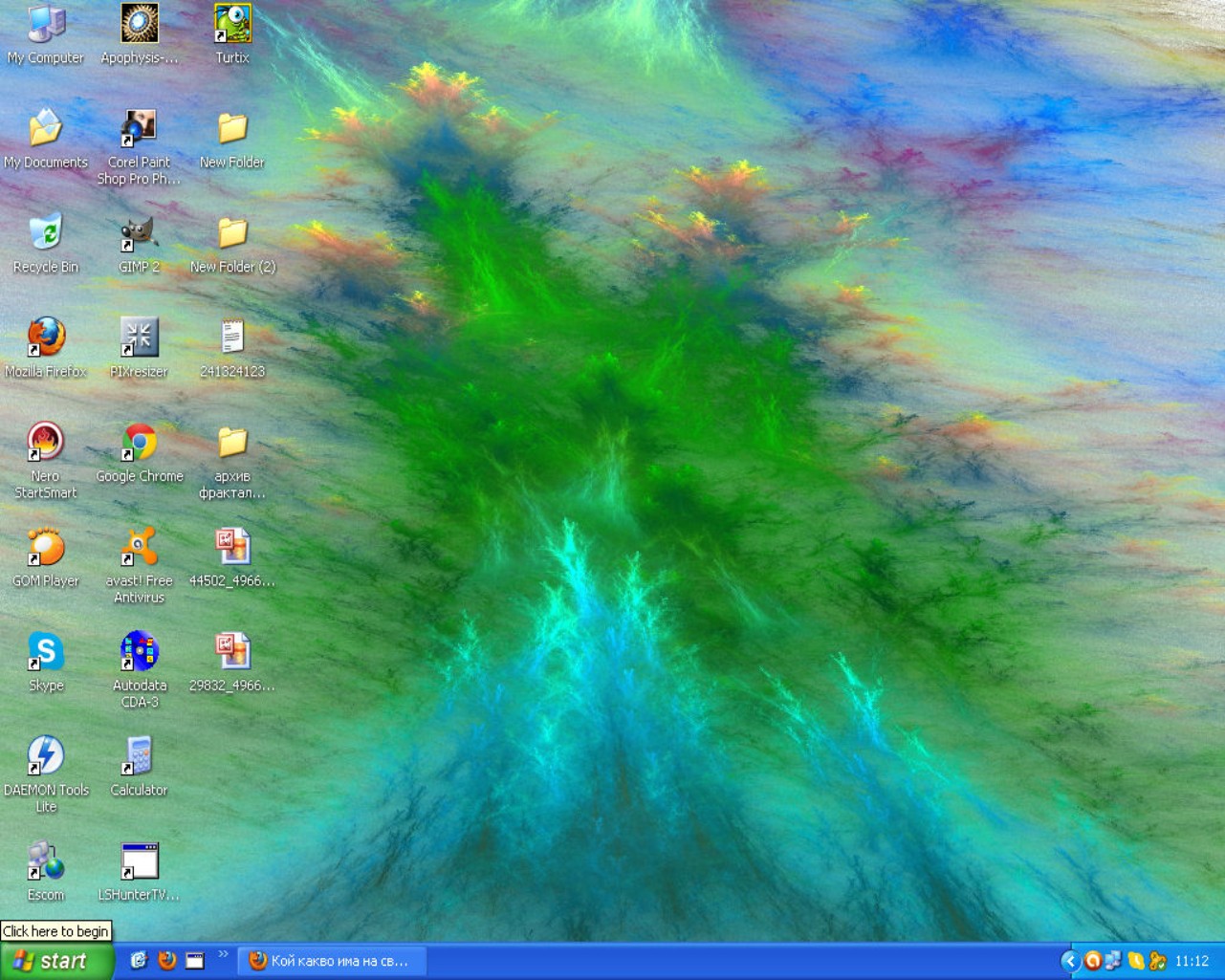Viewport: 1225px width, 980px height.
Task: Select the PIXresizer shortcut icon
Action: click(x=140, y=338)
